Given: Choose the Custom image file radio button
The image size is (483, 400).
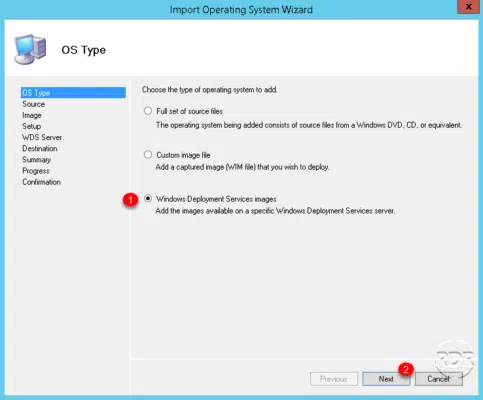Looking at the screenshot, I should 148,155.
